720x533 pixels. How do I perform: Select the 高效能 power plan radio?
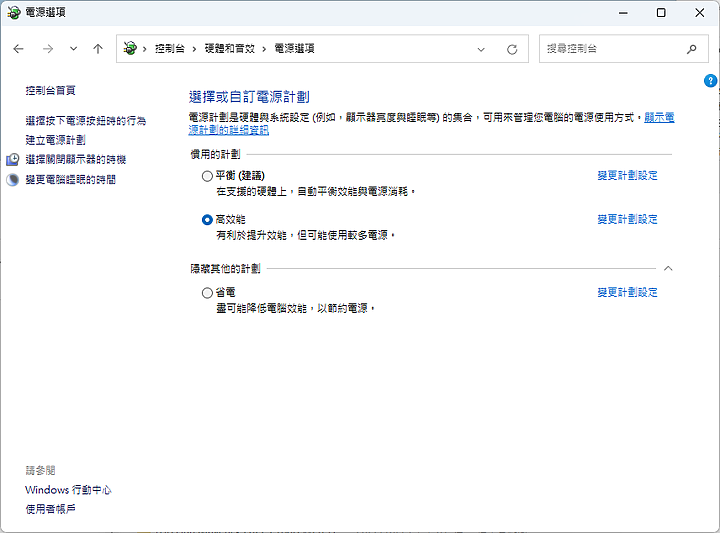coord(207,220)
